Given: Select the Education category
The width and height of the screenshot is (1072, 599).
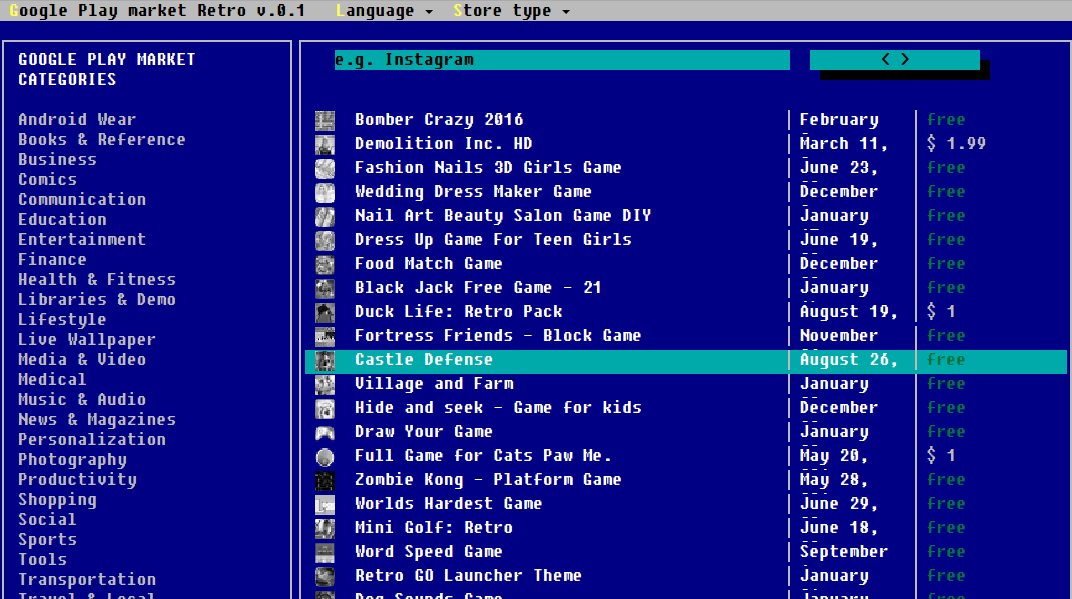Looking at the screenshot, I should pos(62,219).
